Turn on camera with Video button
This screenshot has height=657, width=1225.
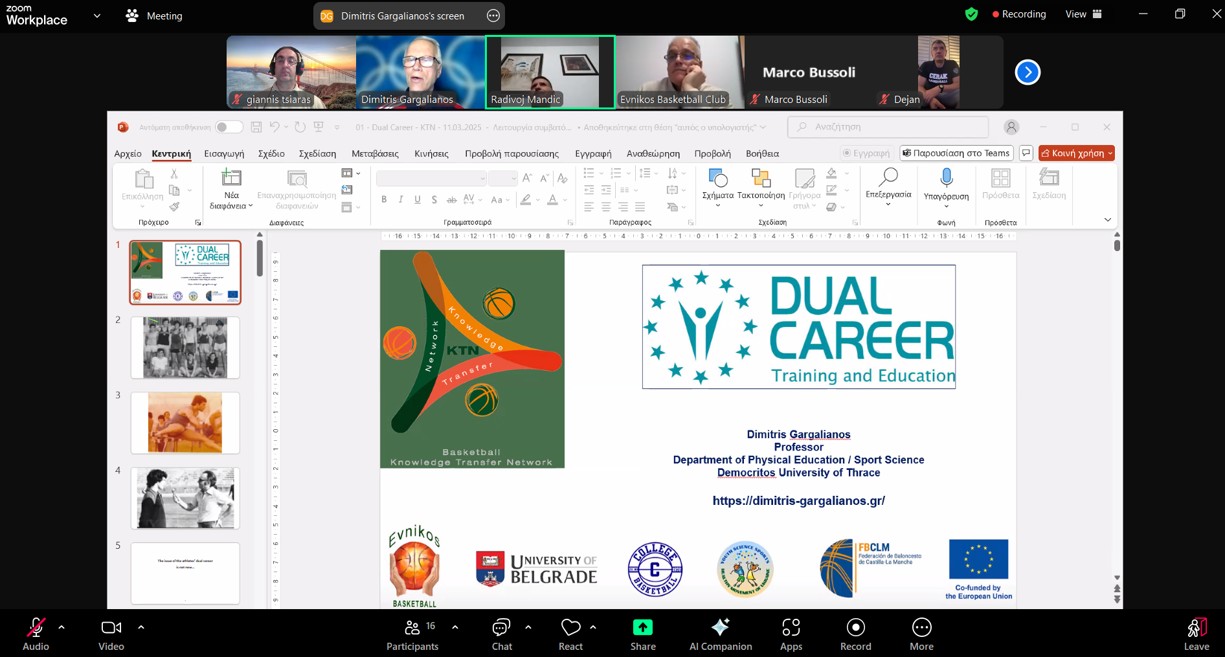coord(111,629)
